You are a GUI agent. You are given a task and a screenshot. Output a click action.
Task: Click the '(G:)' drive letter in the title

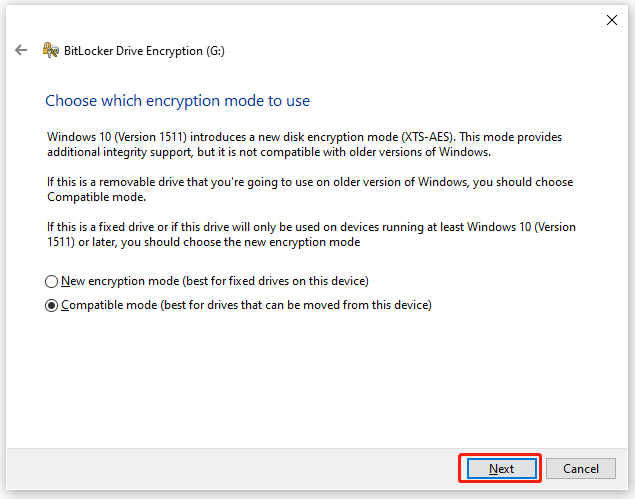215,51
